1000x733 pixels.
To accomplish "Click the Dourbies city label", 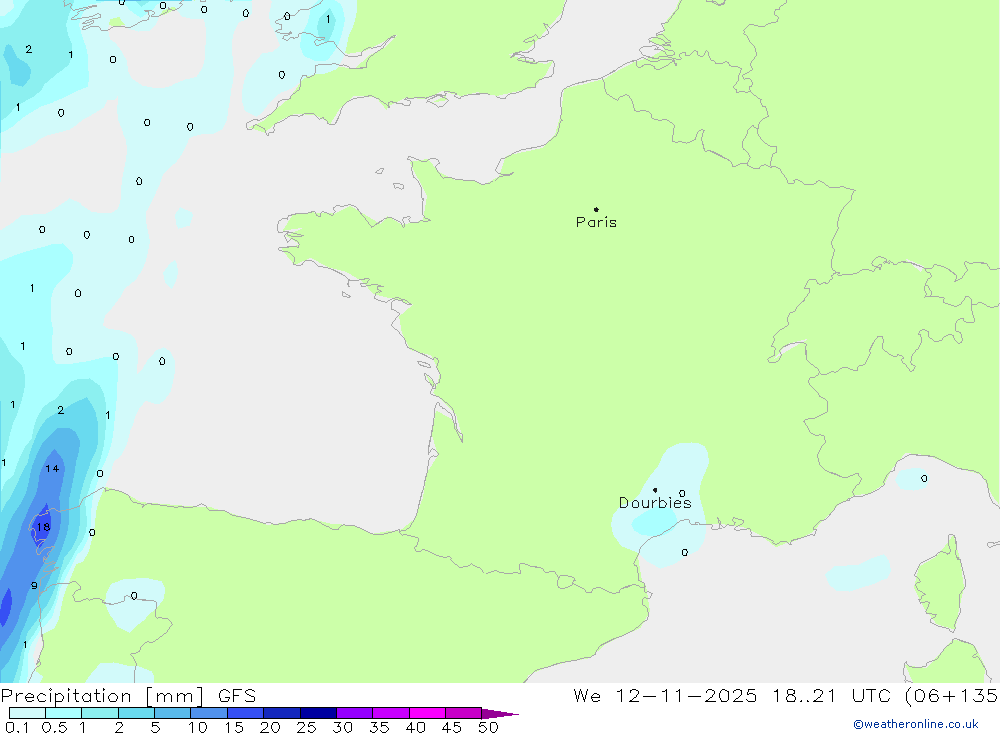I will point(655,503).
